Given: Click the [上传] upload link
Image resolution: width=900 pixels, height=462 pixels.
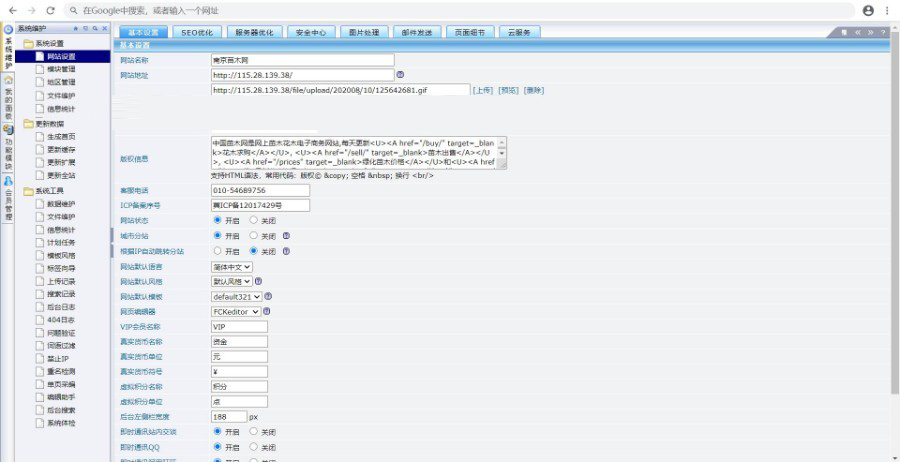Looking at the screenshot, I should pos(482,90).
